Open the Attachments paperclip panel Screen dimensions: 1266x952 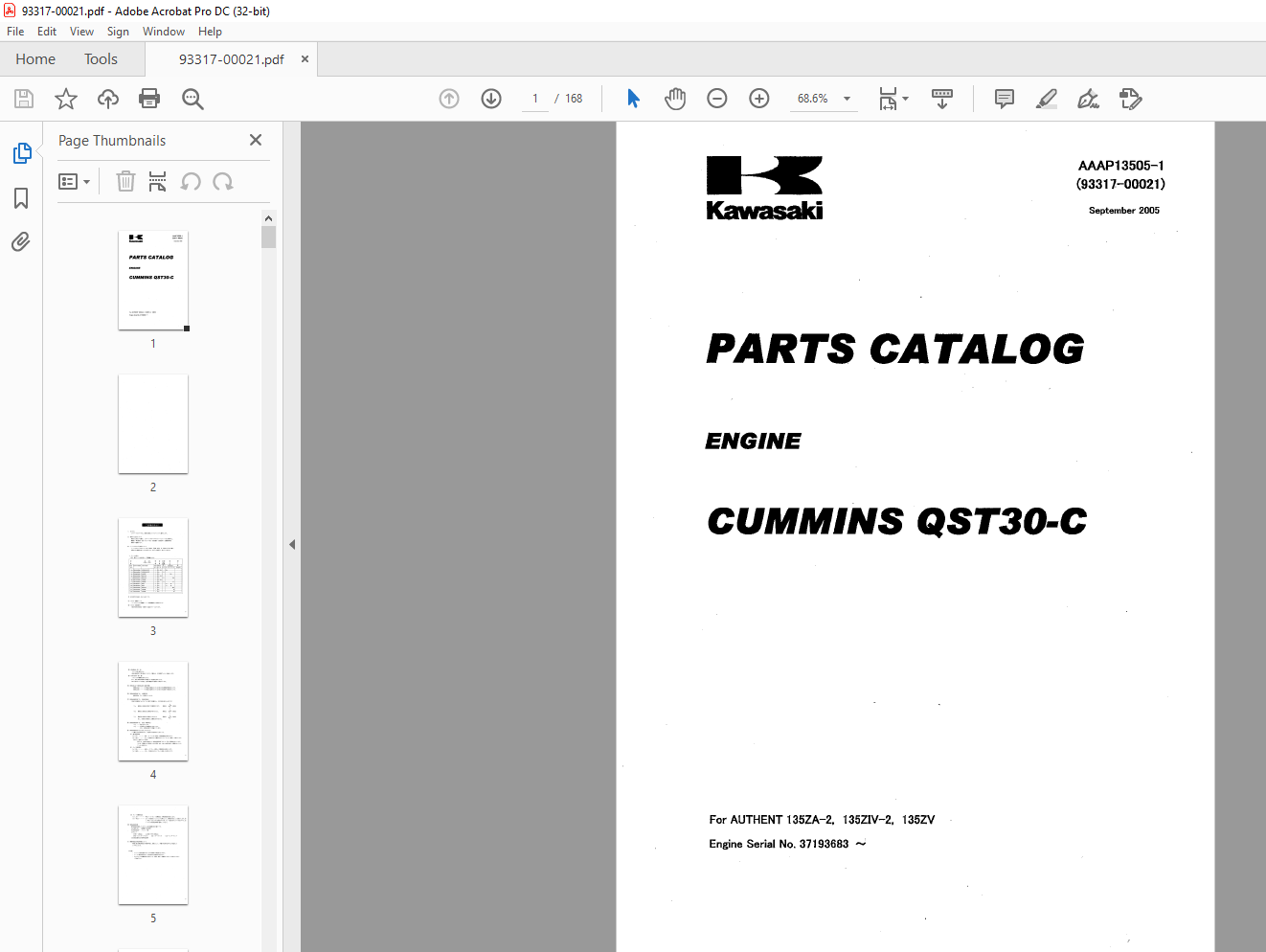21,241
